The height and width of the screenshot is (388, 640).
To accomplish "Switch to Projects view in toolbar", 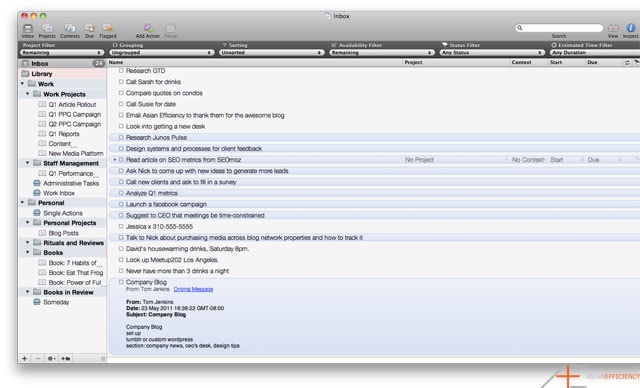I will point(47,29).
